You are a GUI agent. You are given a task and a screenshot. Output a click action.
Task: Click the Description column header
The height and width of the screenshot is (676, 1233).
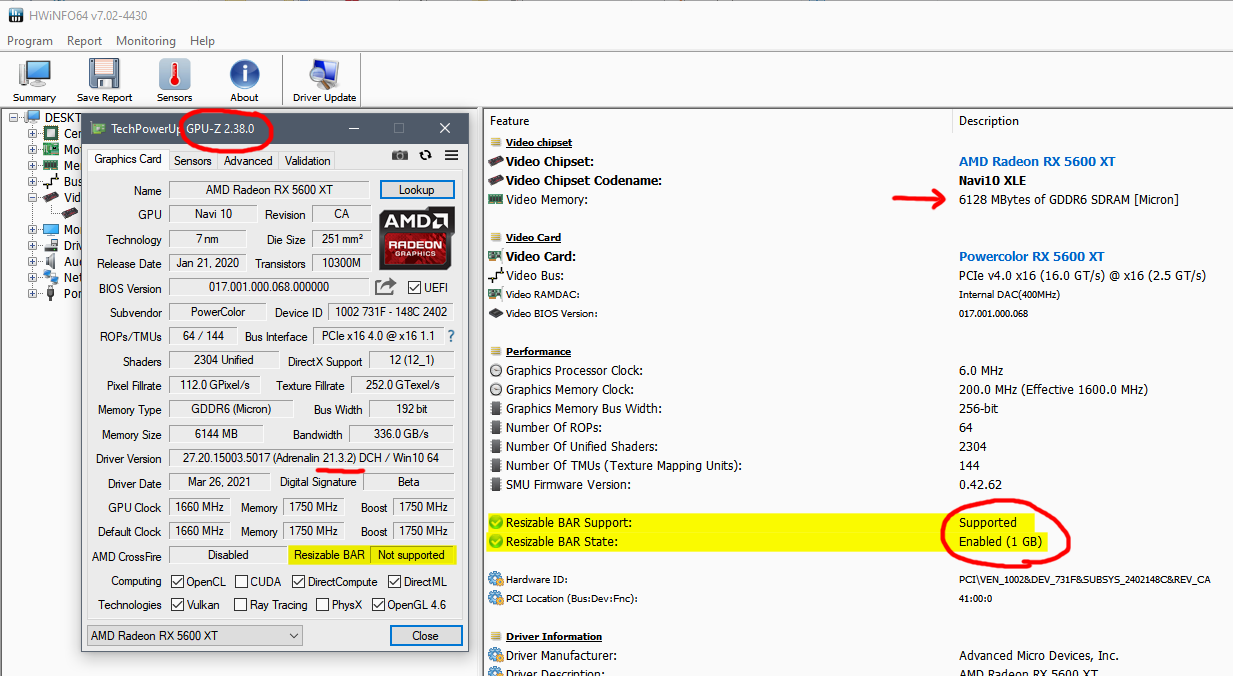(989, 121)
